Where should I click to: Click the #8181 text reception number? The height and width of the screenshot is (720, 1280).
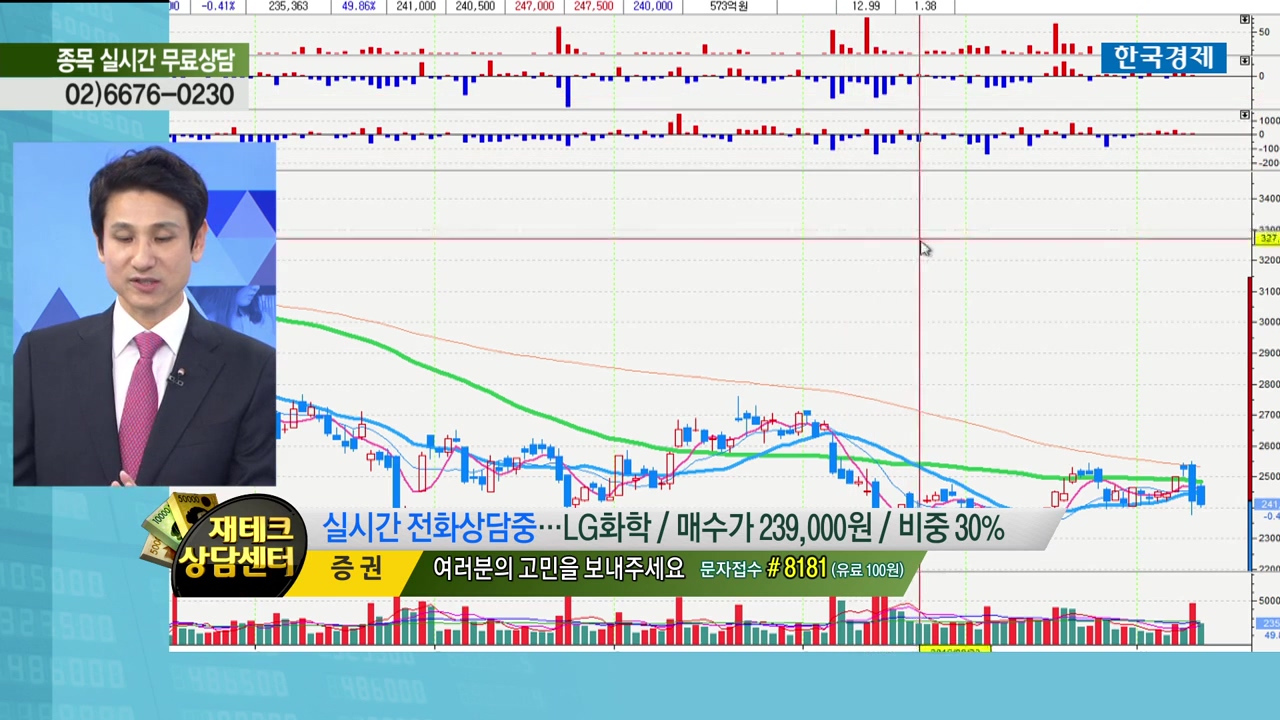pyautogui.click(x=796, y=569)
